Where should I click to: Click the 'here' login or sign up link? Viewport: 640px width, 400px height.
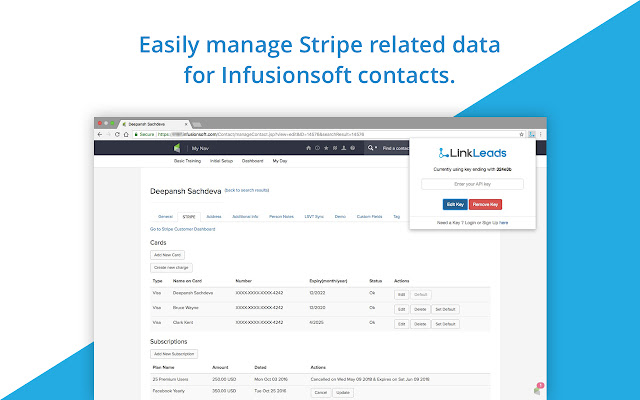504,223
